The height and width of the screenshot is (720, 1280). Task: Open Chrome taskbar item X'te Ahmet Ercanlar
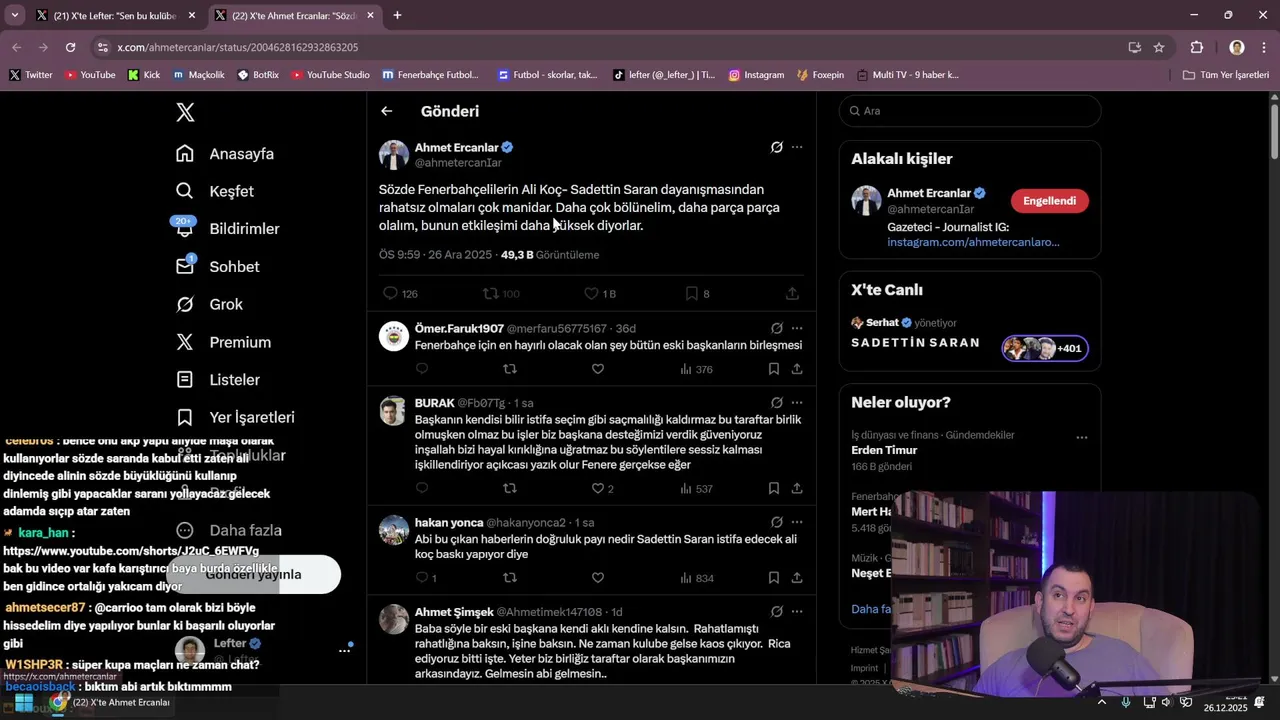click(x=112, y=702)
